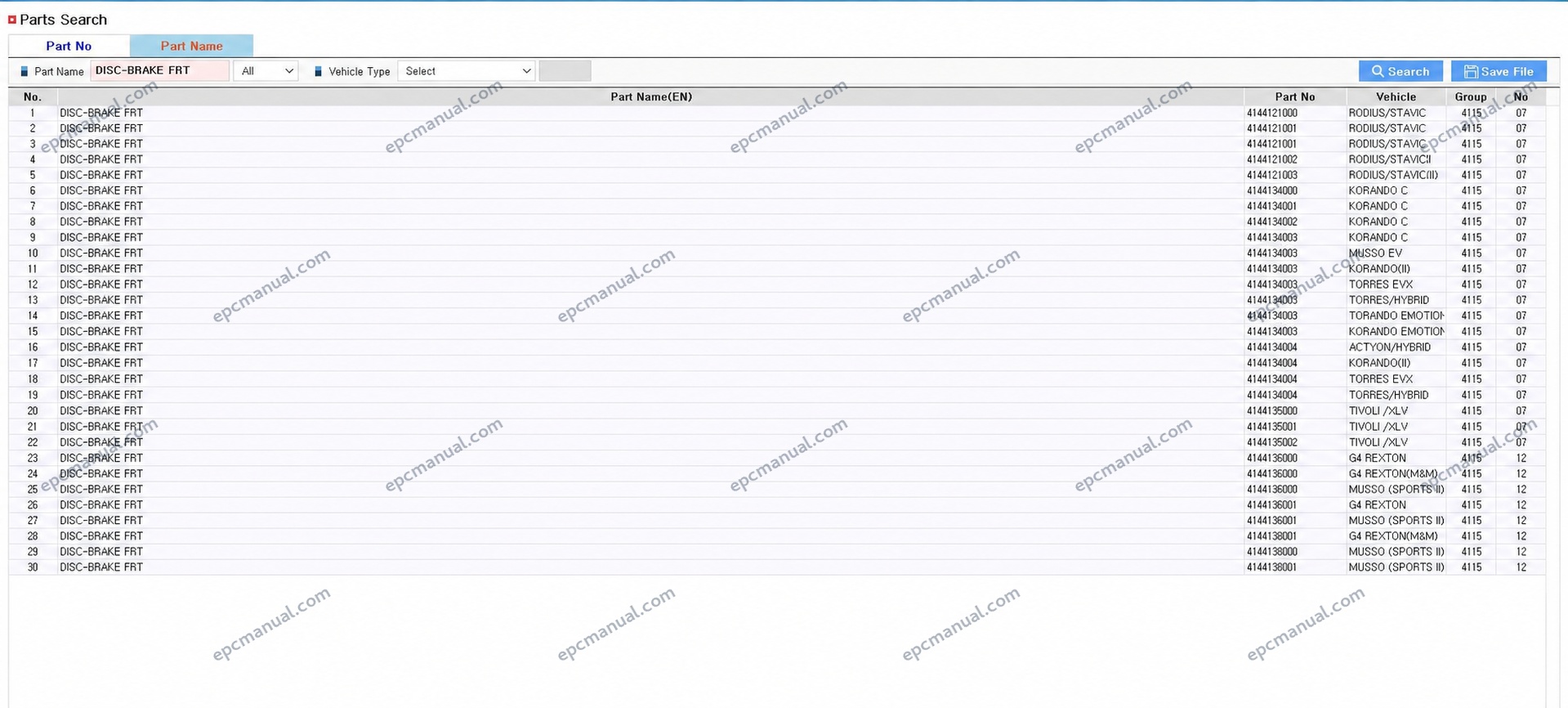Click the gray box beside Vehicle Type

click(565, 71)
